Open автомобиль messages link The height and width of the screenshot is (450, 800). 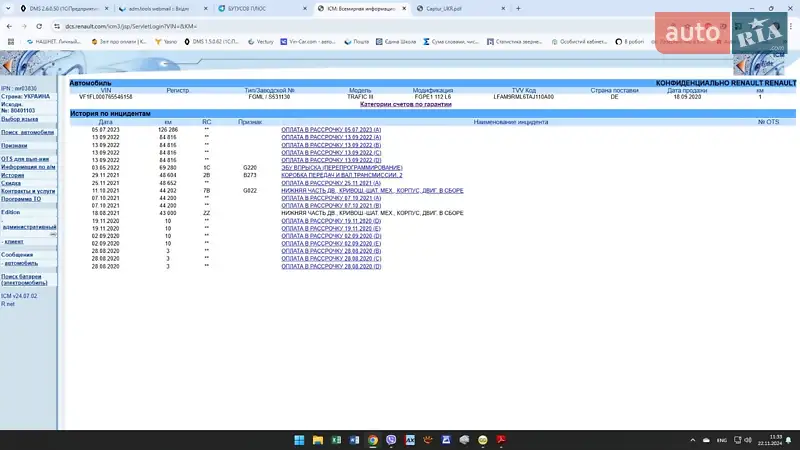21,263
